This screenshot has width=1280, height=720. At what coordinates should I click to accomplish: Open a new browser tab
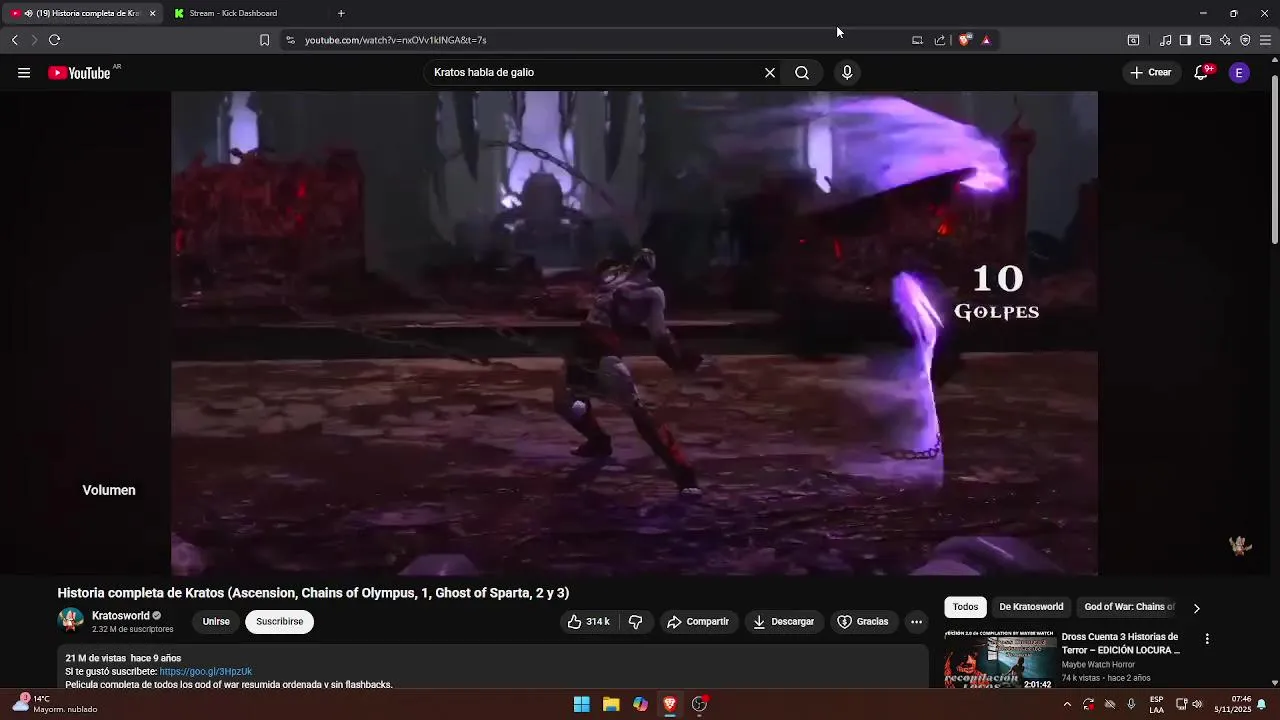point(341,13)
